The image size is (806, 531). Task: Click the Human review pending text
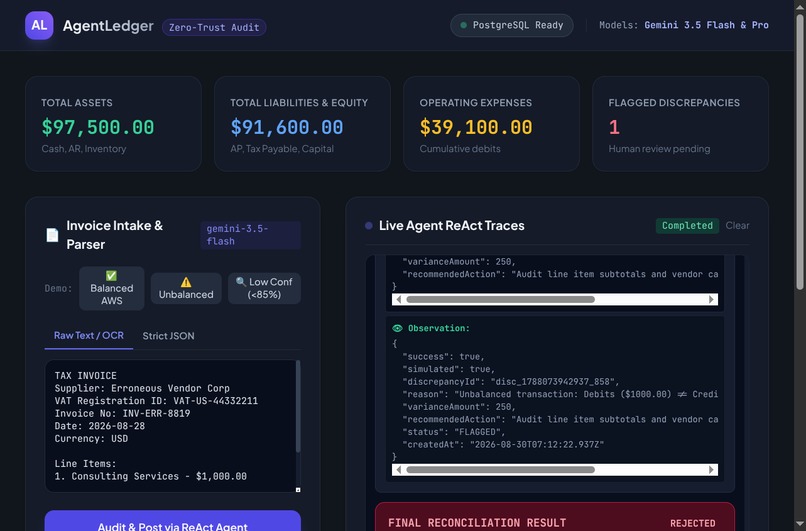click(x=660, y=149)
